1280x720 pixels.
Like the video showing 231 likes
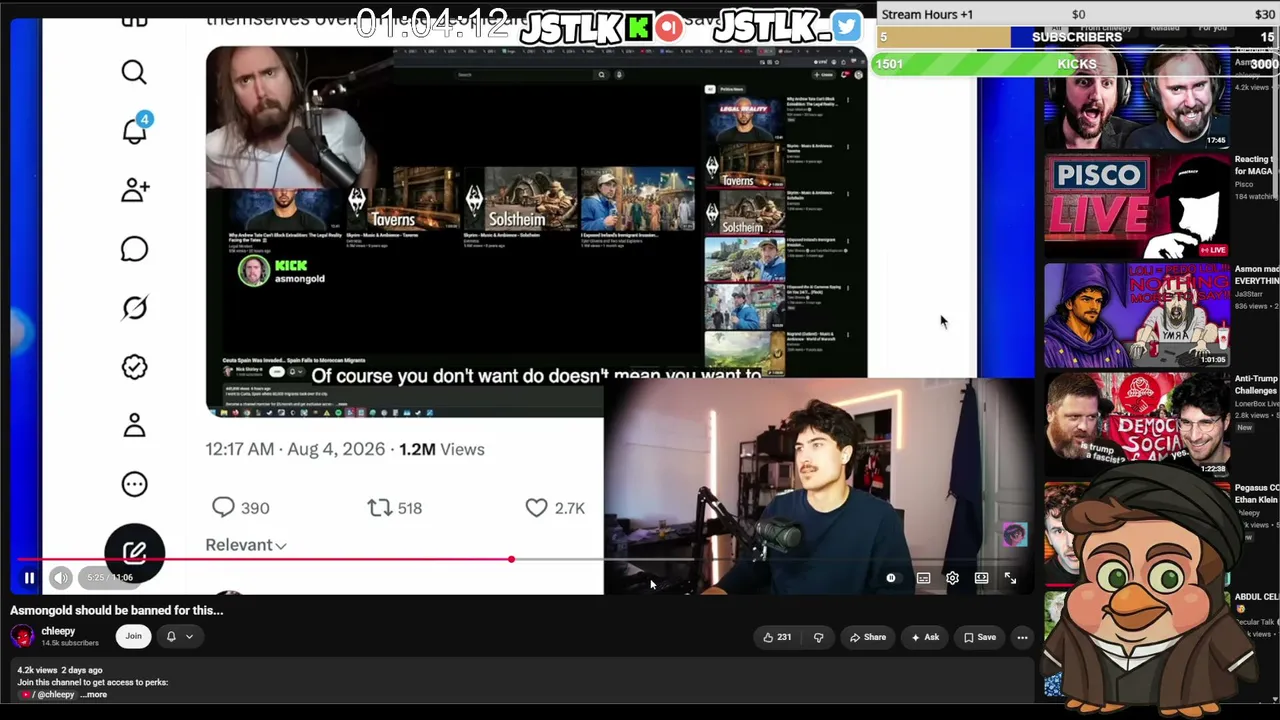(776, 637)
